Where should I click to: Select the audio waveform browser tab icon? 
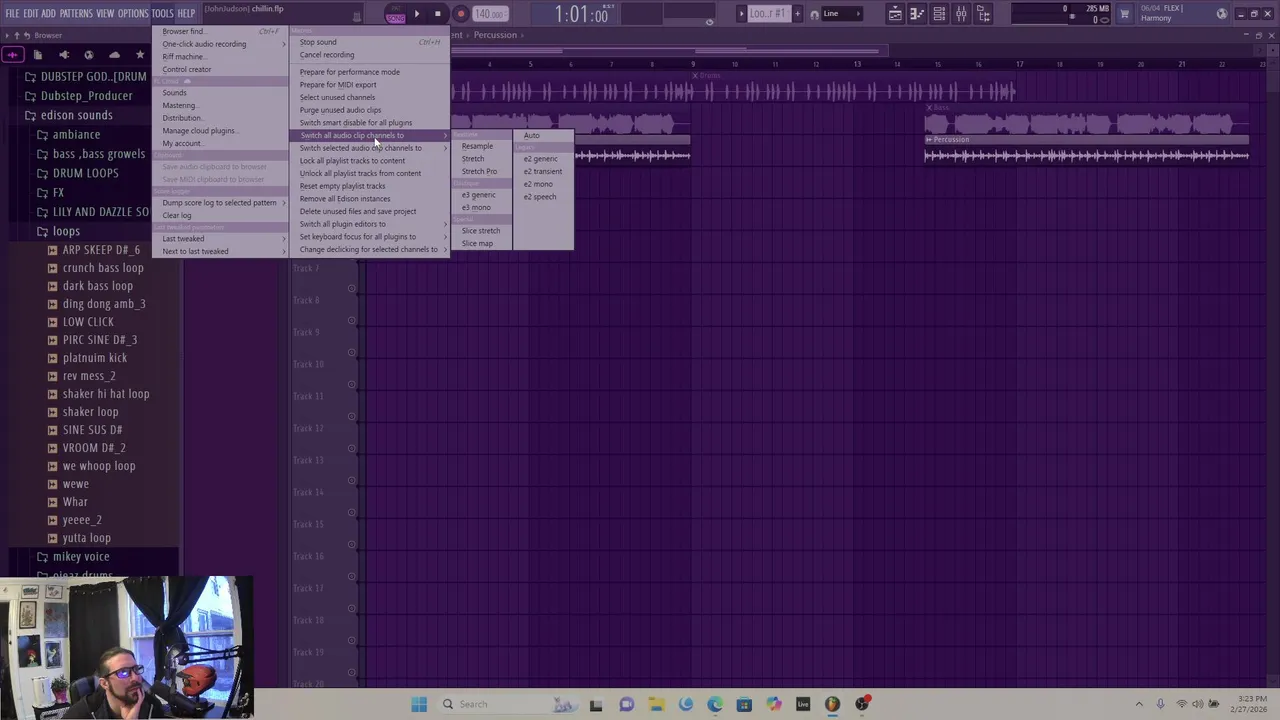click(13, 55)
